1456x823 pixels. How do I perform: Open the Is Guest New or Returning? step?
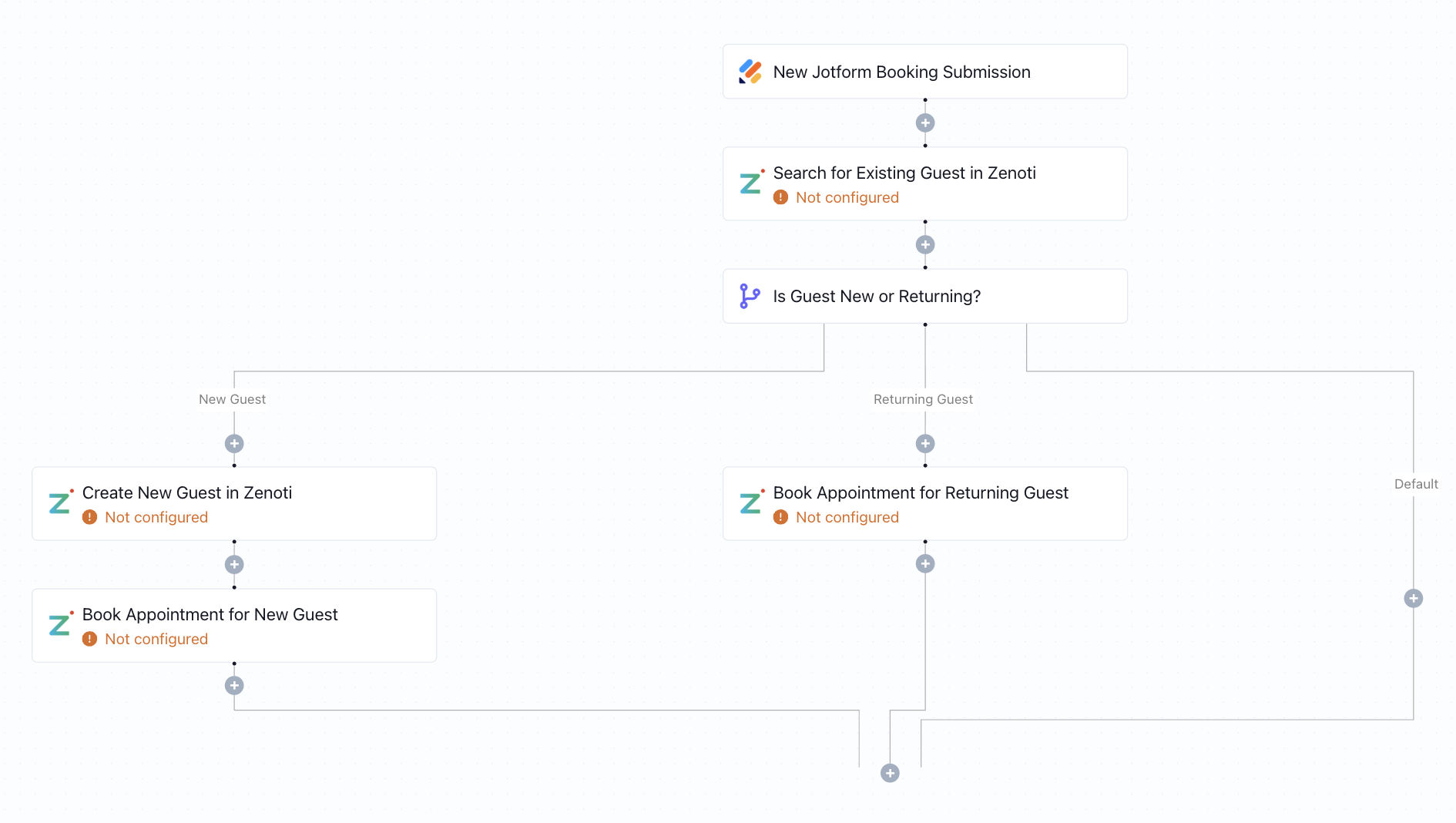(x=924, y=296)
